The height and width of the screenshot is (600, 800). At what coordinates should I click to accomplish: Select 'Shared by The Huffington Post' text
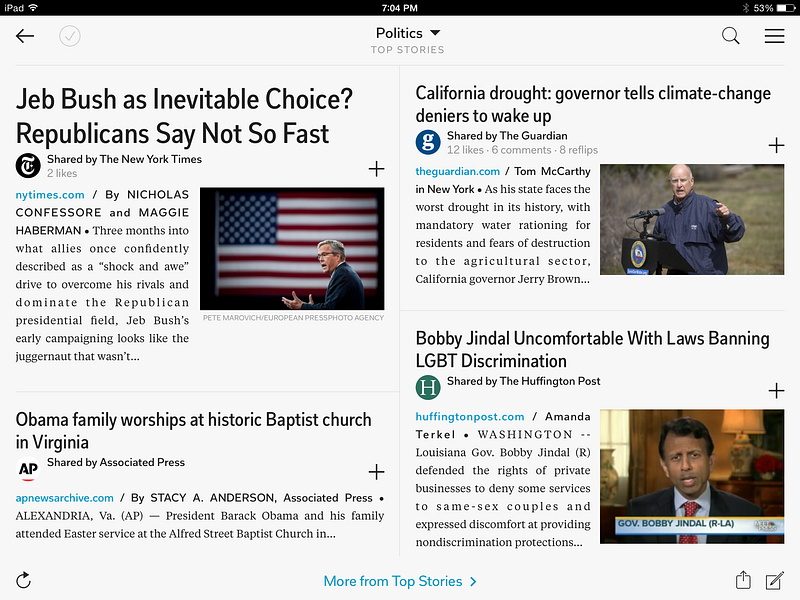[523, 381]
